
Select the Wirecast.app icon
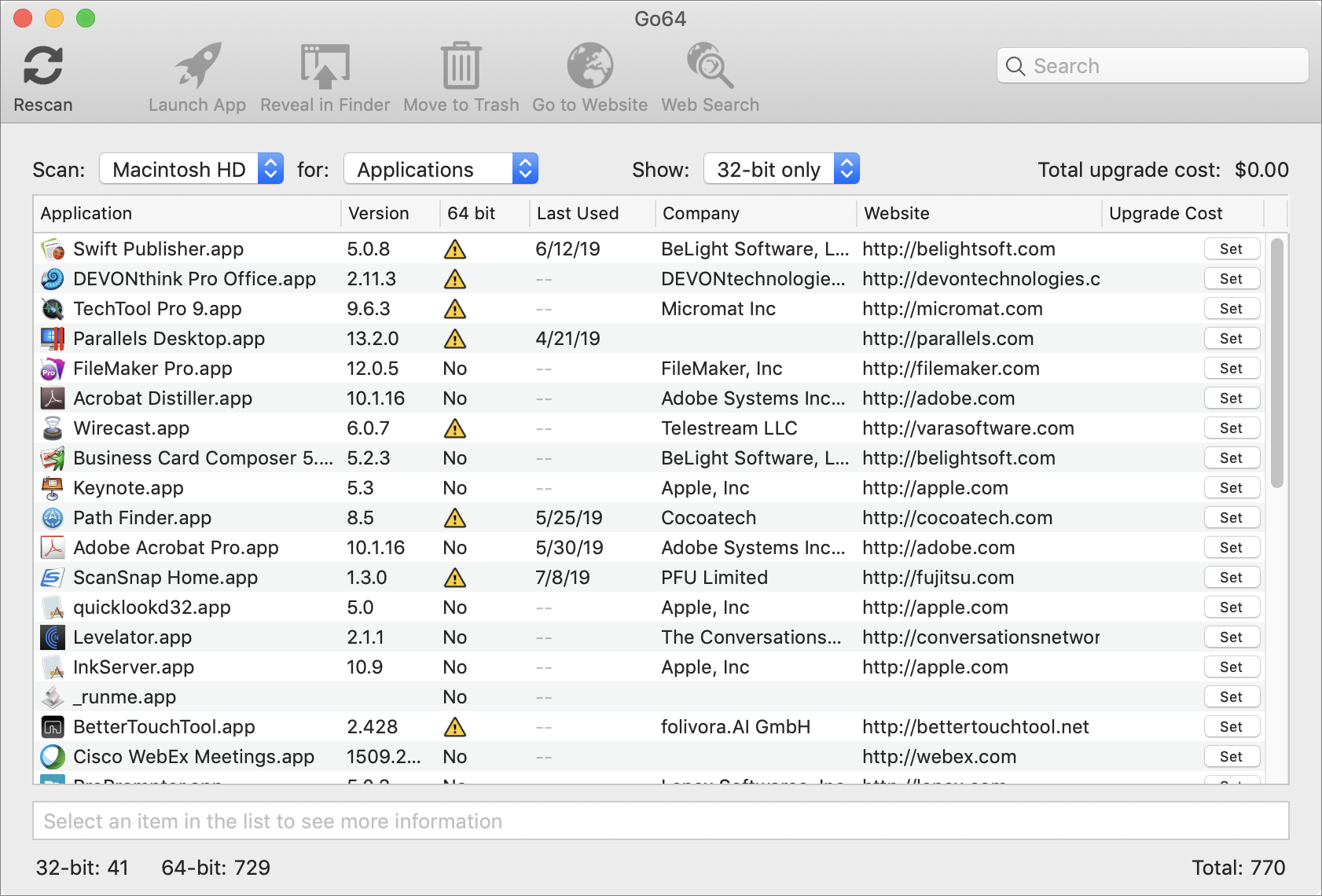coord(53,428)
